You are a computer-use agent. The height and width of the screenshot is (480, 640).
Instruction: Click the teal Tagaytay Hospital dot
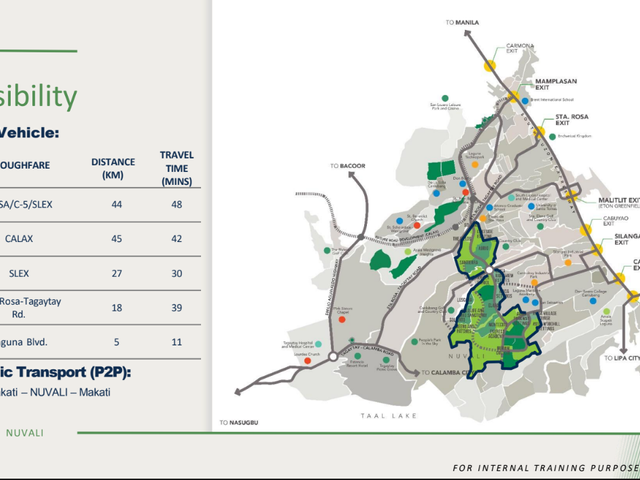pyautogui.click(x=318, y=344)
